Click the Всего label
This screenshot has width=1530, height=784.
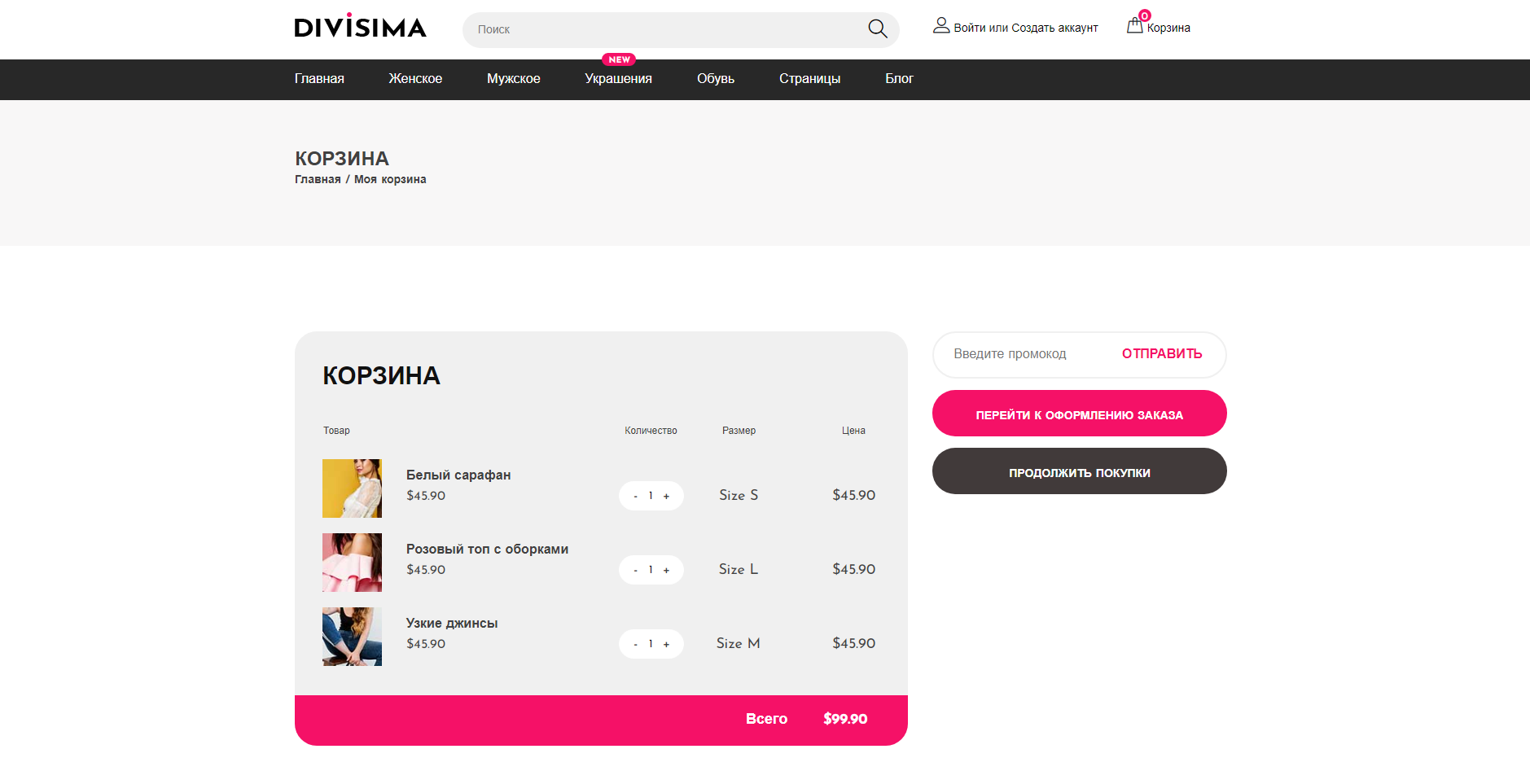tap(766, 719)
